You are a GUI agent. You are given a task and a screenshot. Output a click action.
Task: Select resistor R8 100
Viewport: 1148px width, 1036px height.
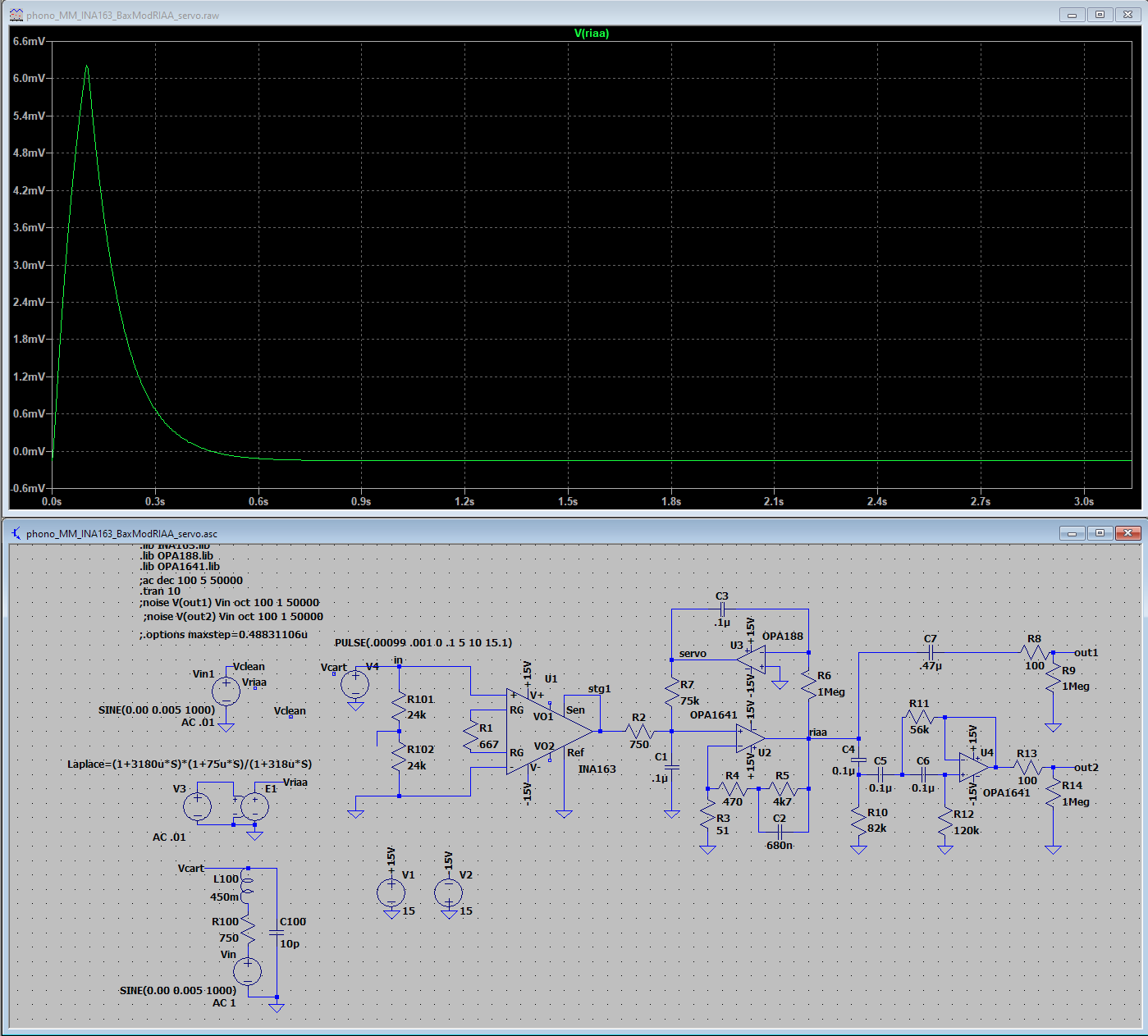tap(1034, 653)
